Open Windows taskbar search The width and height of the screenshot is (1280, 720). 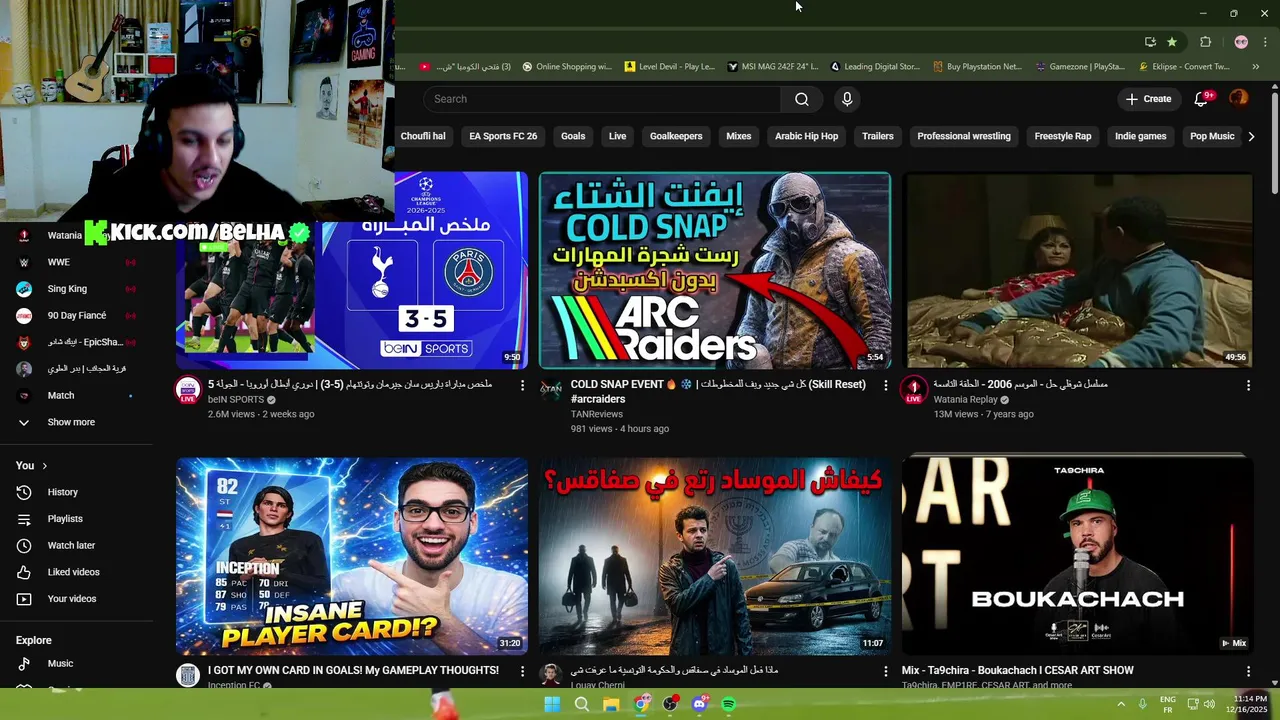pos(581,704)
